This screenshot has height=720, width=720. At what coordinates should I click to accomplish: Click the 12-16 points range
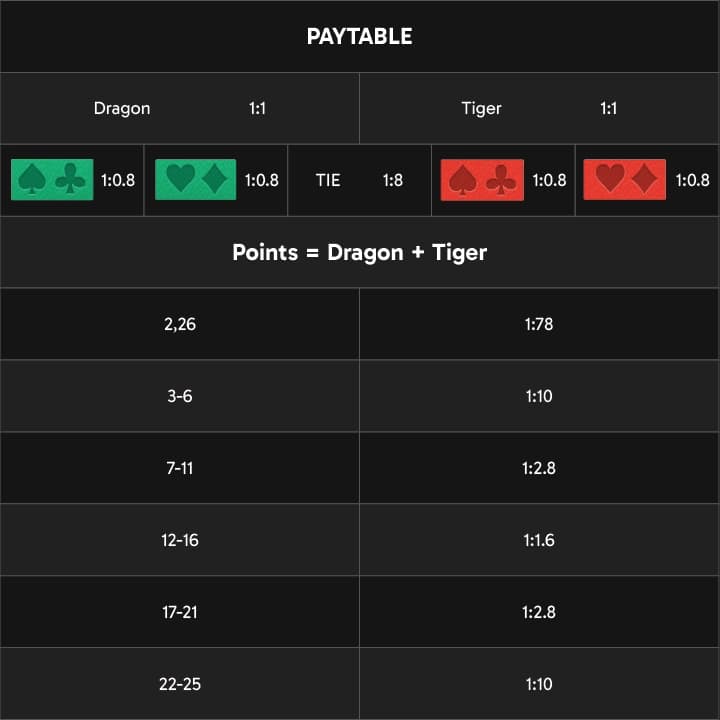click(180, 540)
